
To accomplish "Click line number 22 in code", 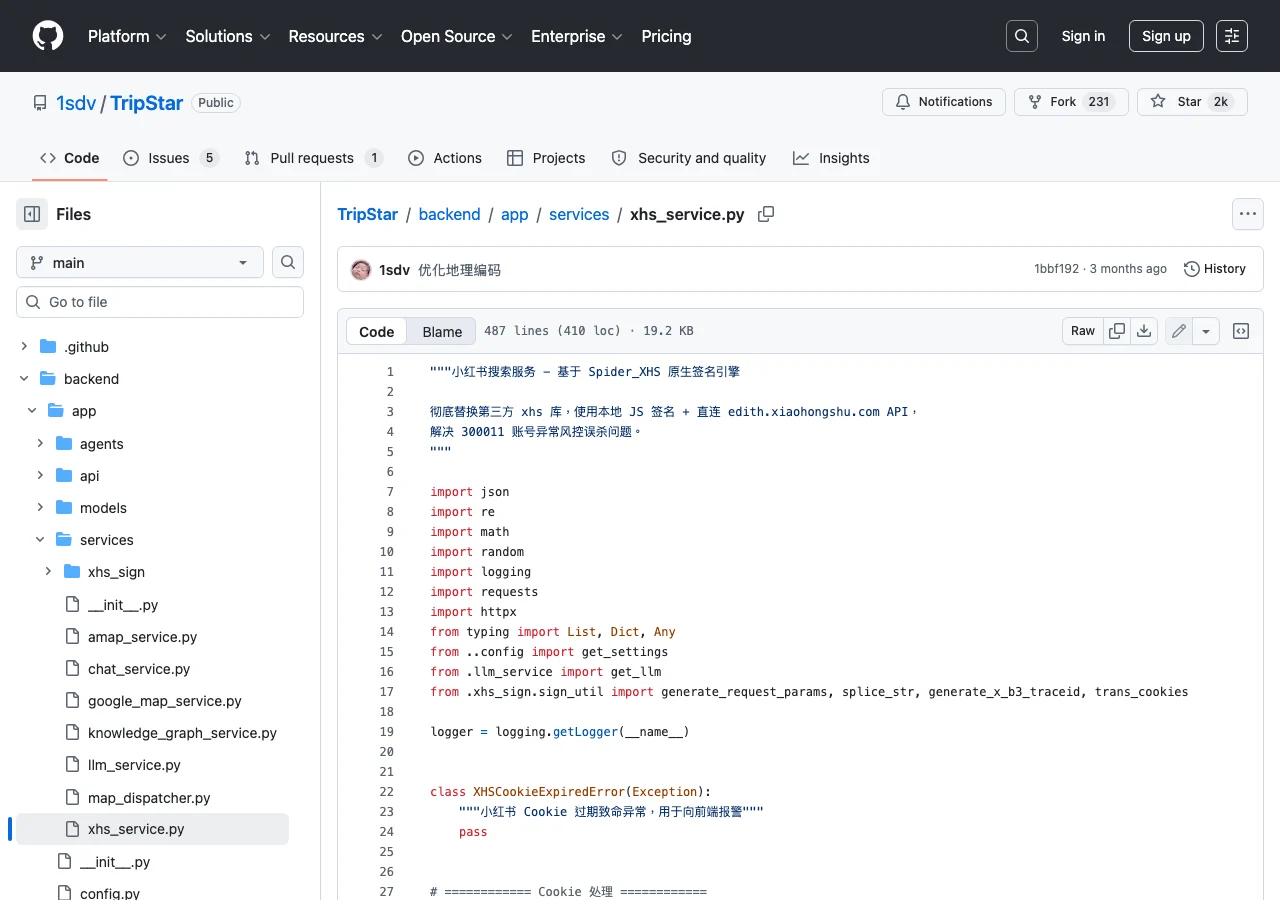I will pyautogui.click(x=387, y=791).
